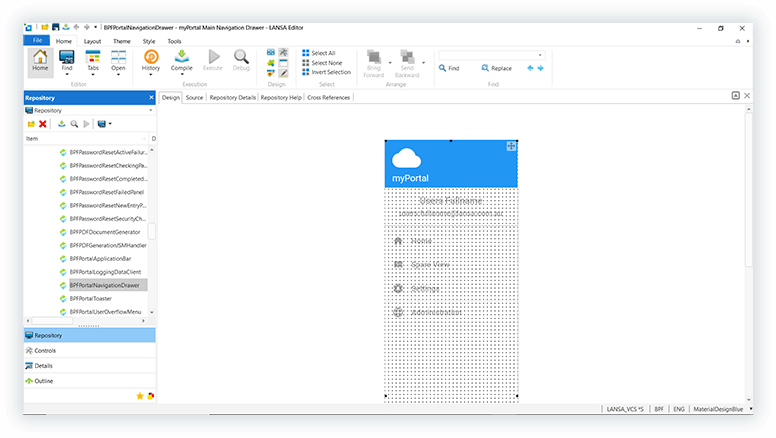Click the Send Backward icon
The width and height of the screenshot is (776, 438).
click(407, 57)
